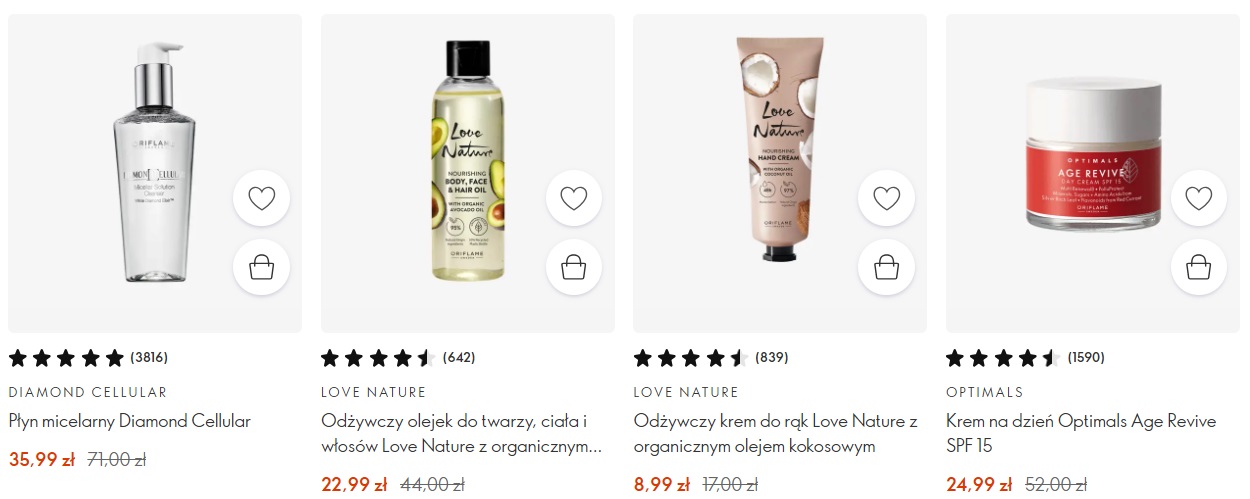Add Love Nature avocado oil to bag

coord(574,267)
